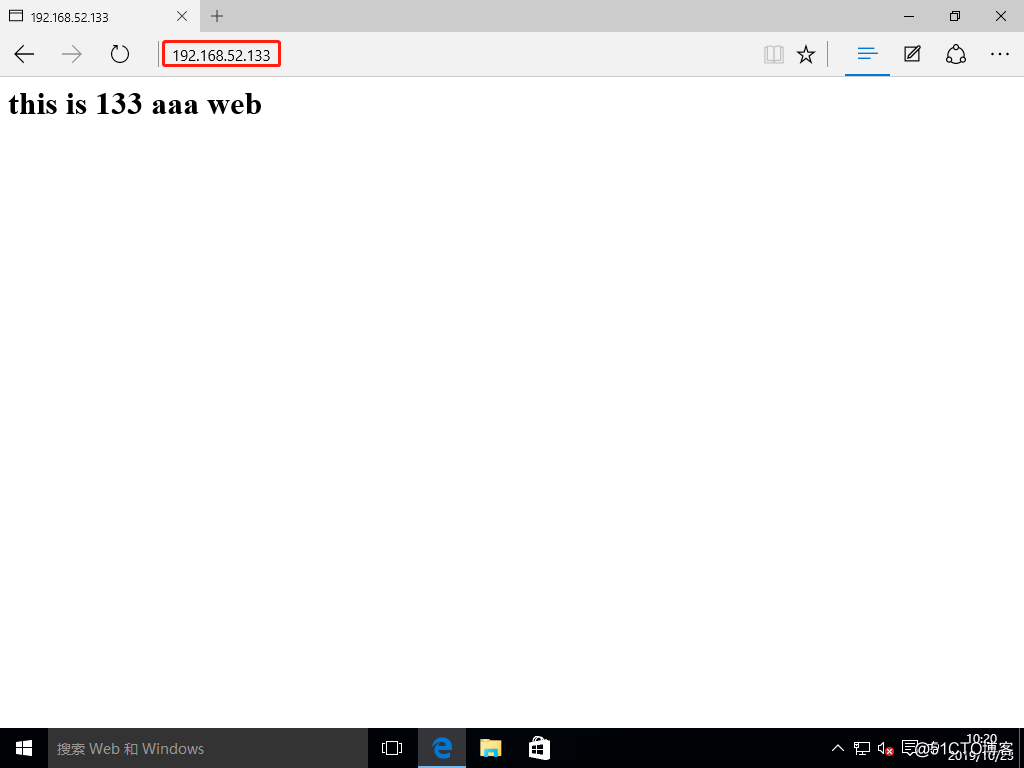Make a web note with pen icon
The image size is (1024, 768).
coord(912,54)
